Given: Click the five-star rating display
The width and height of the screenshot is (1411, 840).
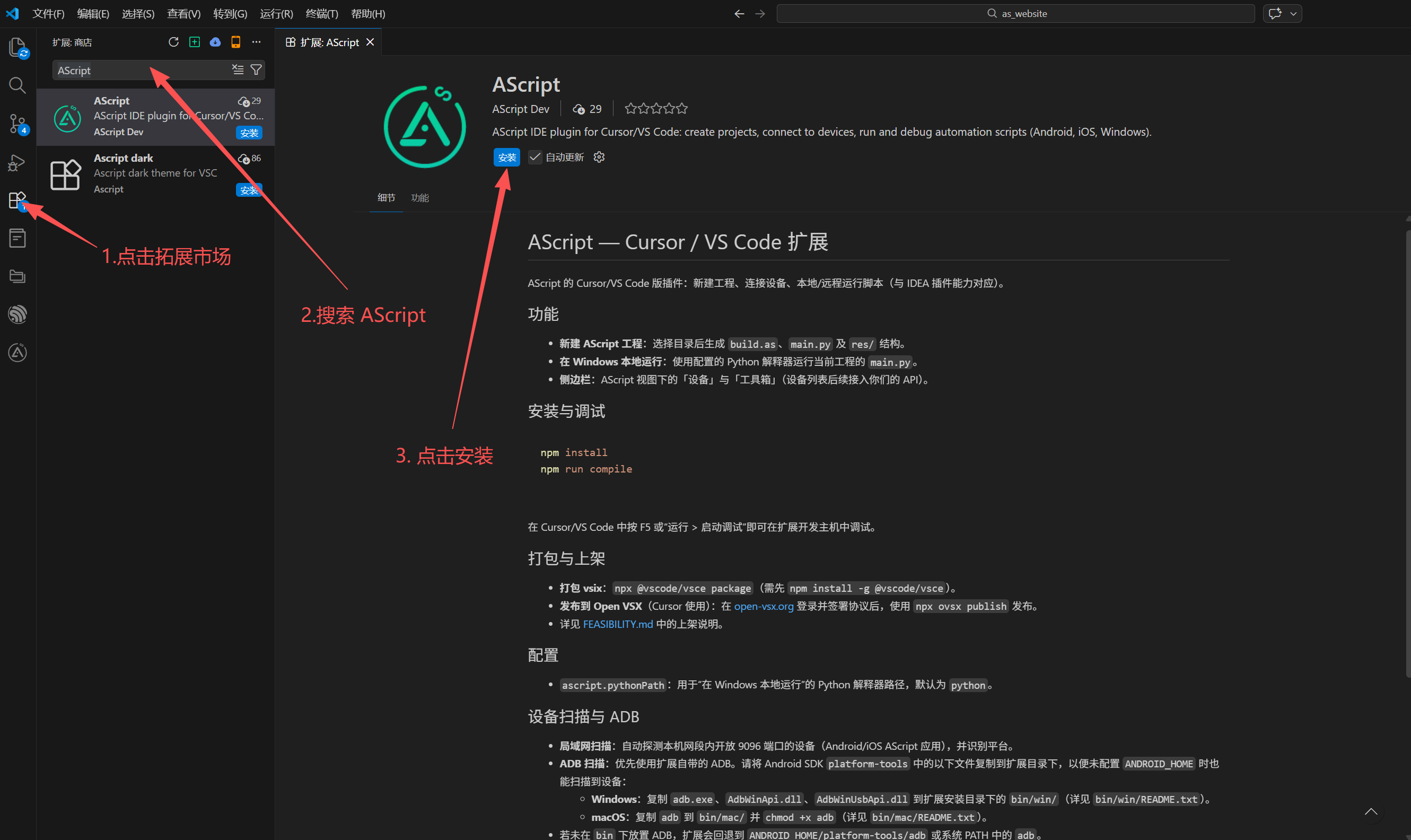Looking at the screenshot, I should [x=655, y=109].
